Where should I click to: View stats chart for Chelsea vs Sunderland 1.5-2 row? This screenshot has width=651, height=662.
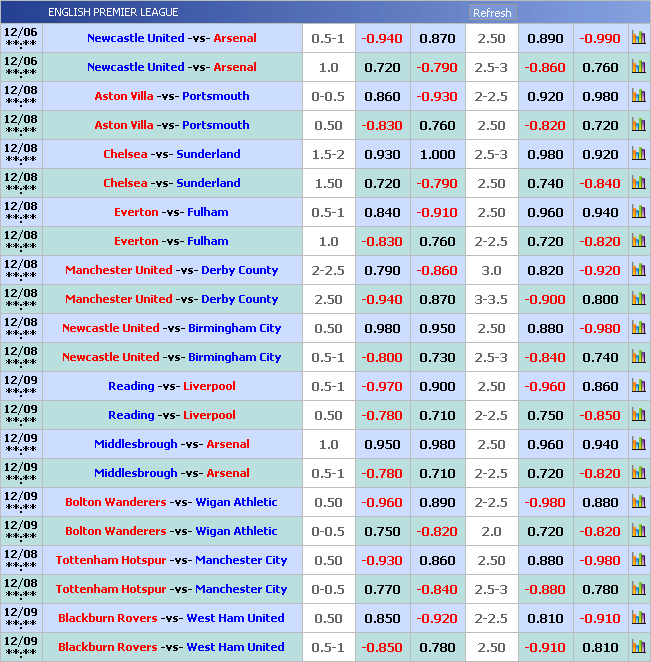click(x=638, y=154)
